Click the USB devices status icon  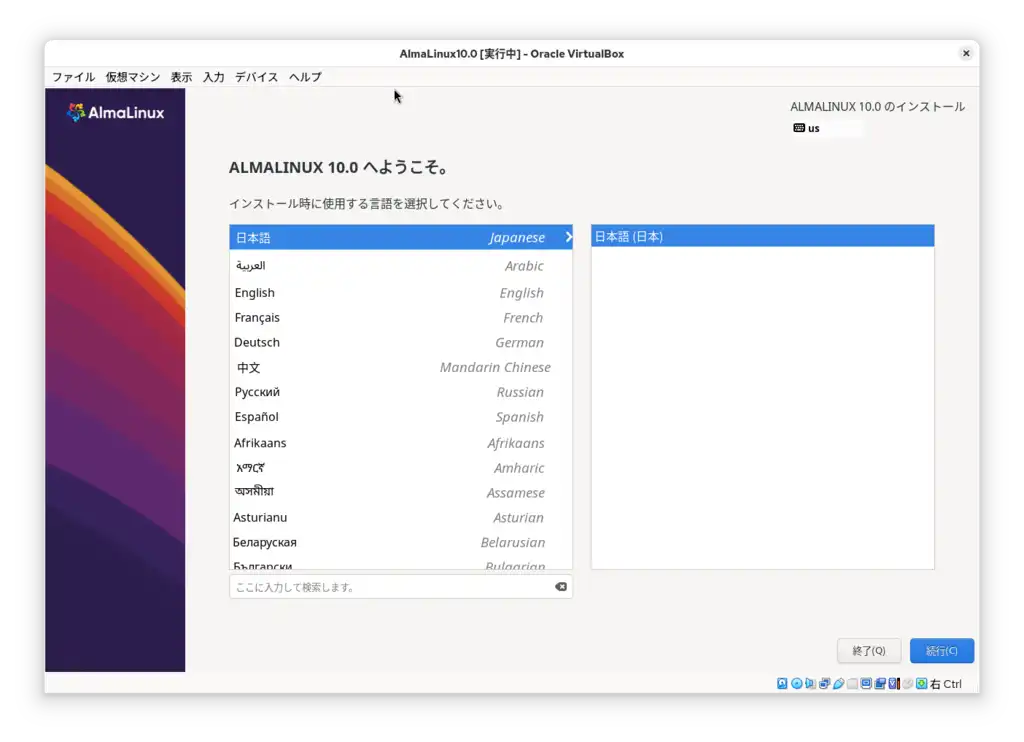(x=839, y=683)
